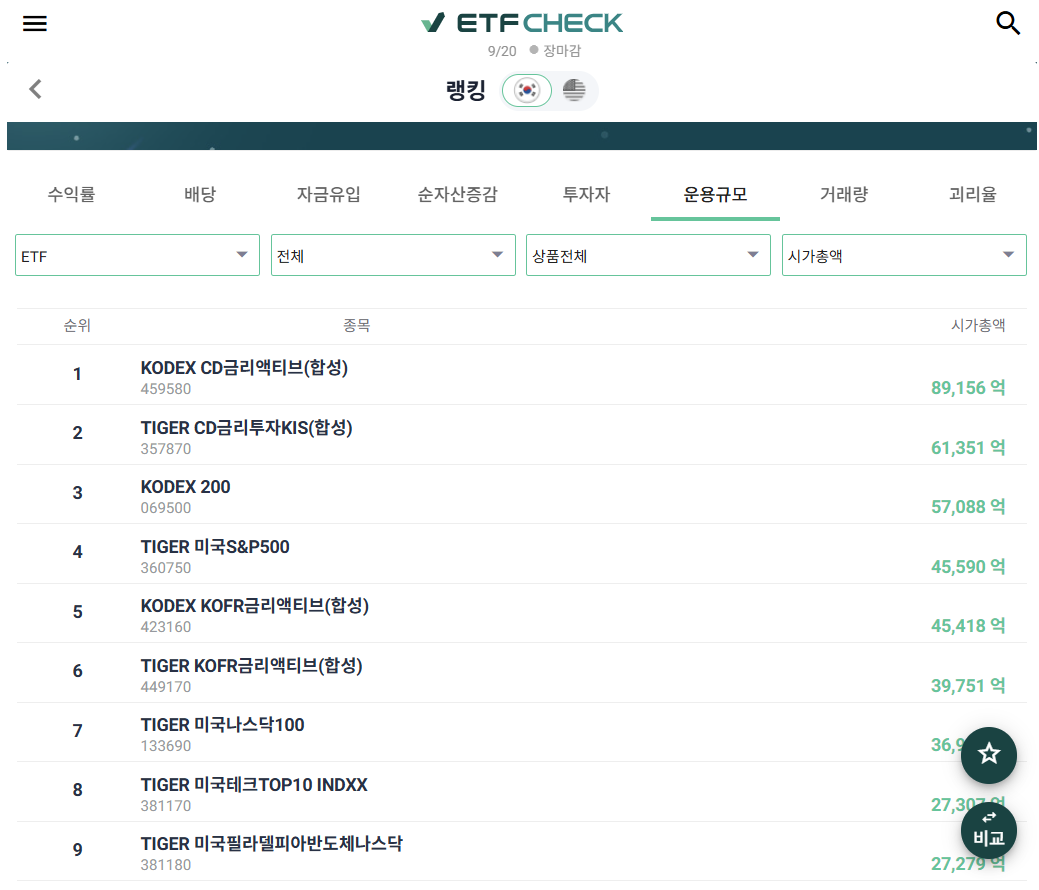
Task: Click the 57,088 억 market cap value
Action: pyautogui.click(x=968, y=507)
